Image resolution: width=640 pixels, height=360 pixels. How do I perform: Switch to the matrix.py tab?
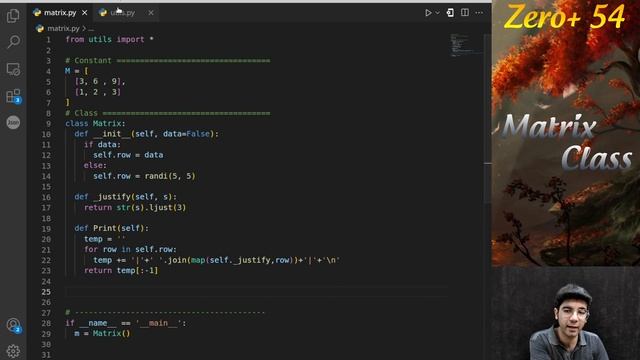click(x=60, y=13)
